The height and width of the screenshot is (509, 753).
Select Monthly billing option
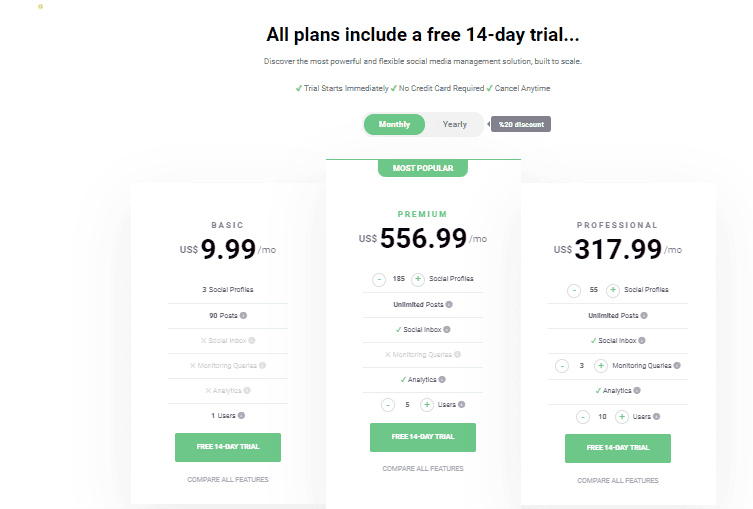[395, 125]
